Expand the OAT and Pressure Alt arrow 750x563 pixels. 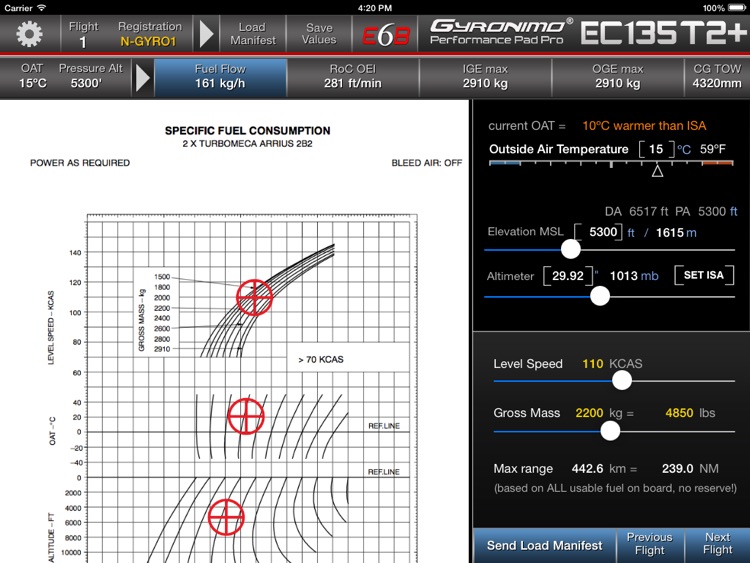click(x=142, y=77)
